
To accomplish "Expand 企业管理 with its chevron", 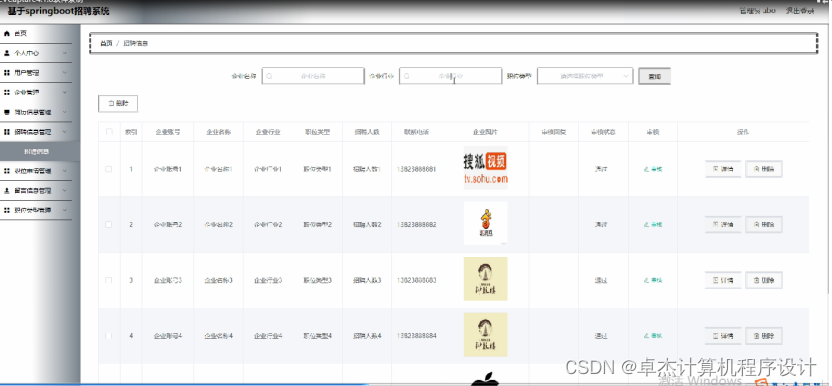I will pyautogui.click(x=65, y=92).
